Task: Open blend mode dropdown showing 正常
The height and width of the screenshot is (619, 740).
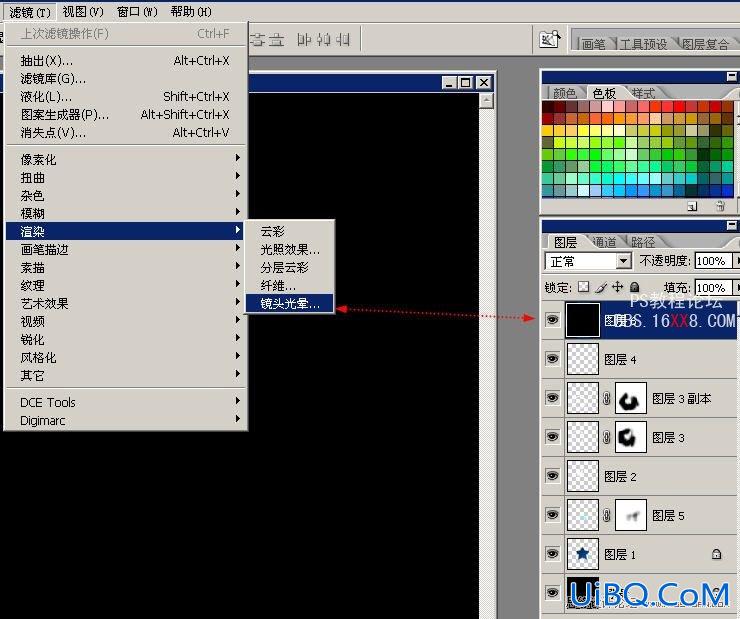Action: pyautogui.click(x=588, y=261)
